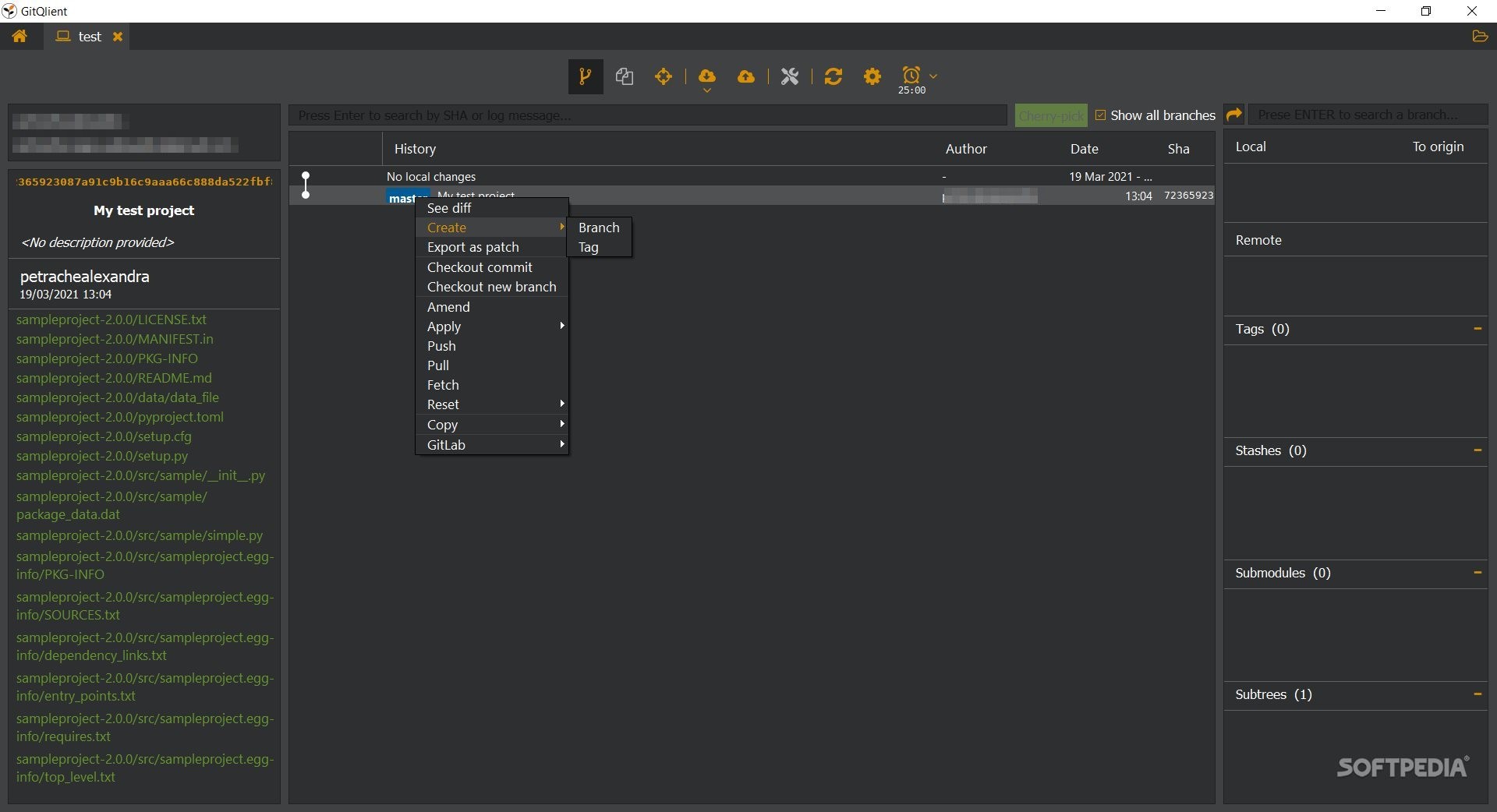Collapse the Submodules section
Screen dimensions: 1497x812
coord(1477,573)
